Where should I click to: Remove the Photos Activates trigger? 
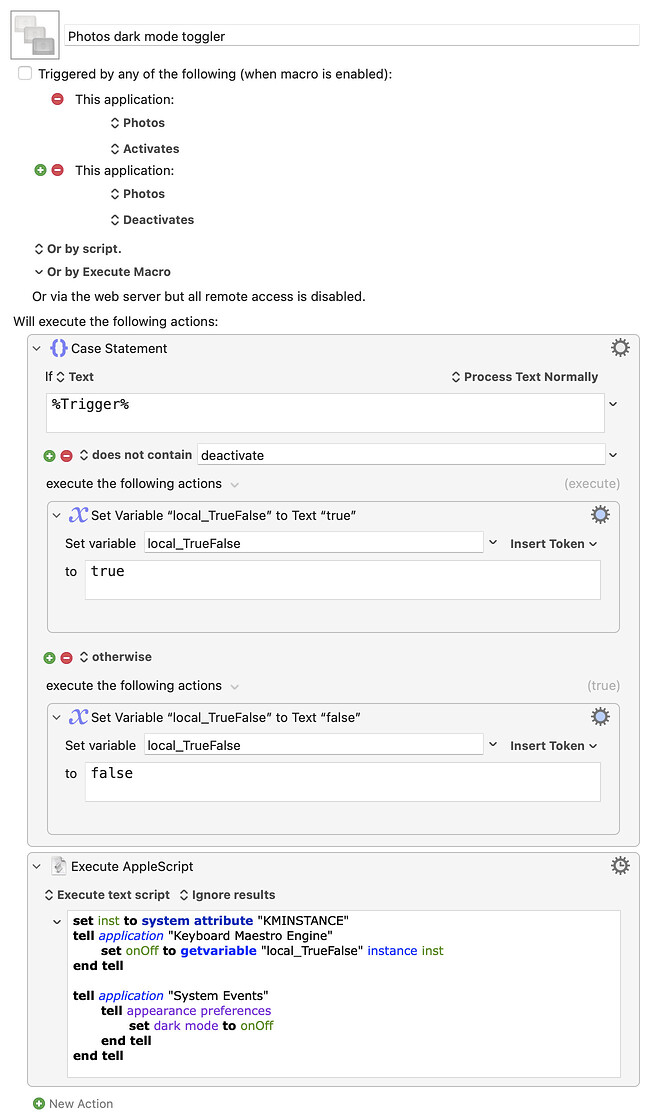58,99
